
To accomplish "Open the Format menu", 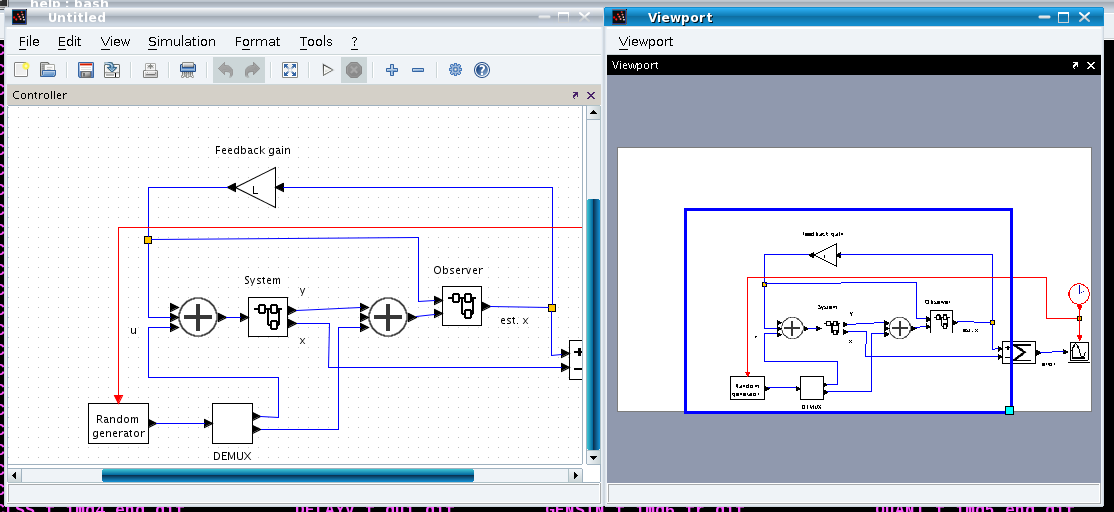I will [x=257, y=42].
